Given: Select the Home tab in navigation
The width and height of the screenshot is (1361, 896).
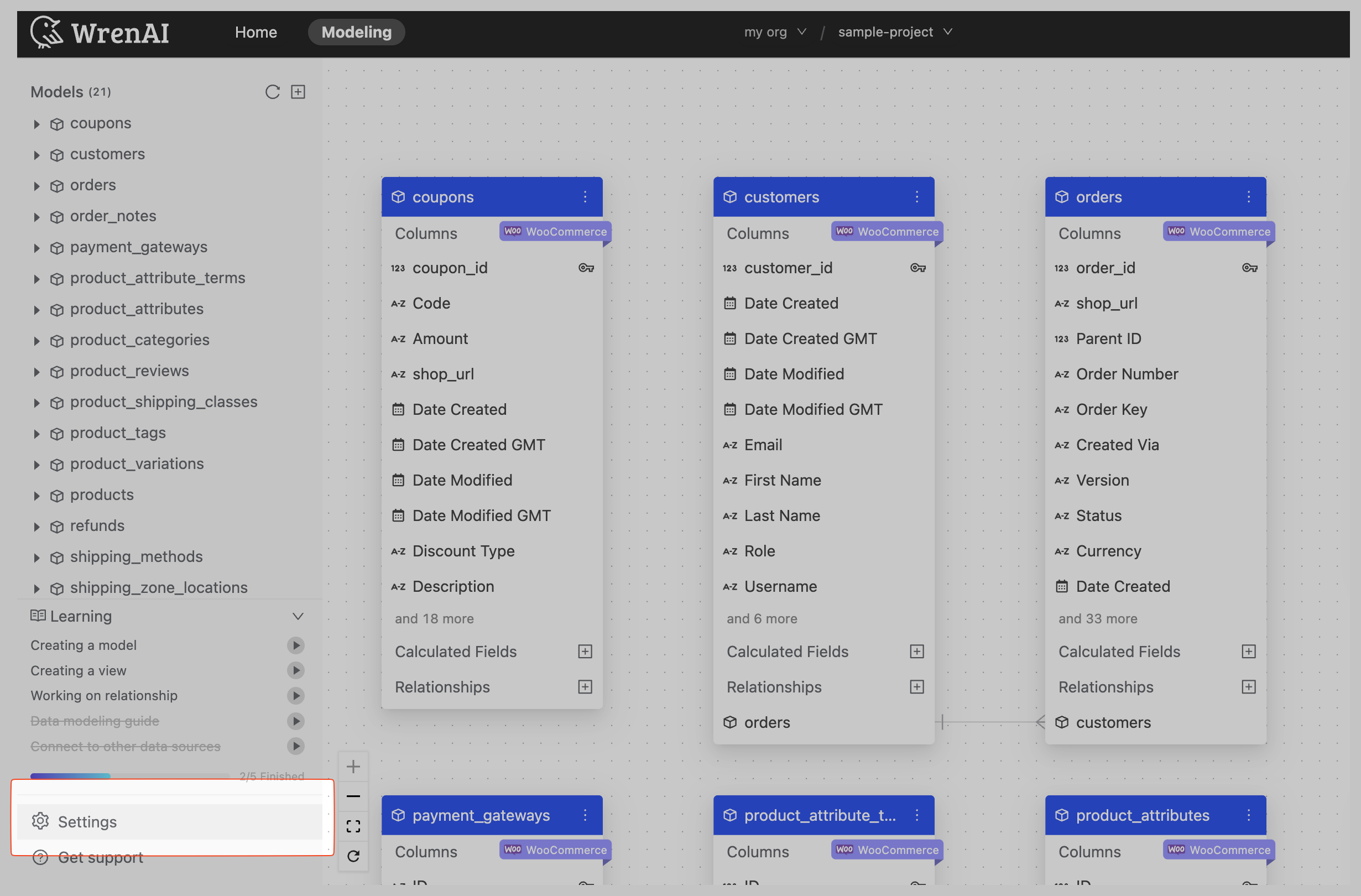Looking at the screenshot, I should pyautogui.click(x=256, y=31).
